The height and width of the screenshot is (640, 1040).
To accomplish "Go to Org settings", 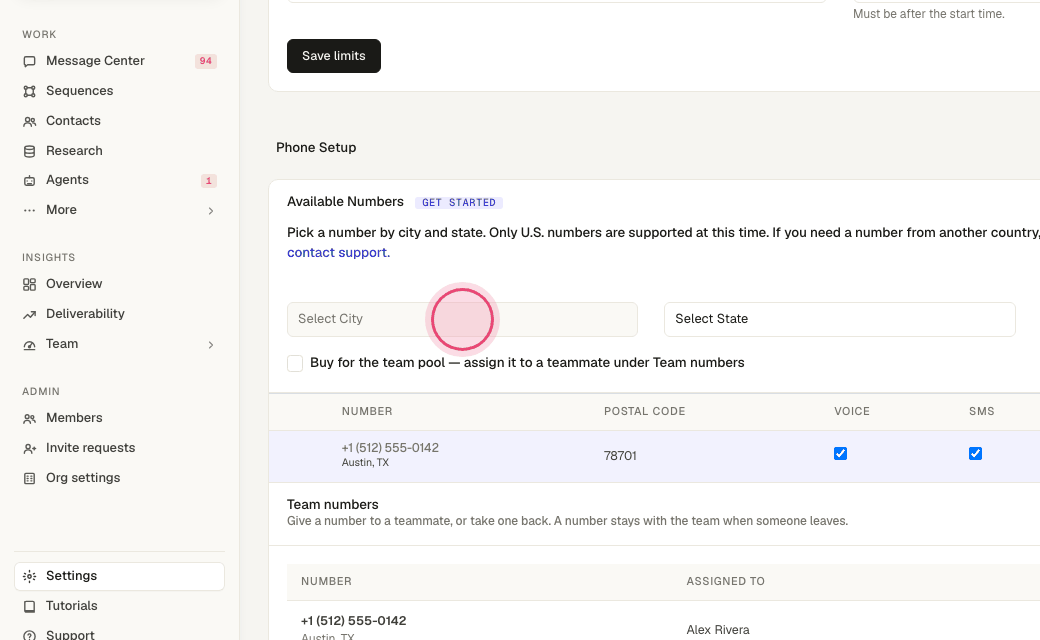I will pyautogui.click(x=119, y=478).
